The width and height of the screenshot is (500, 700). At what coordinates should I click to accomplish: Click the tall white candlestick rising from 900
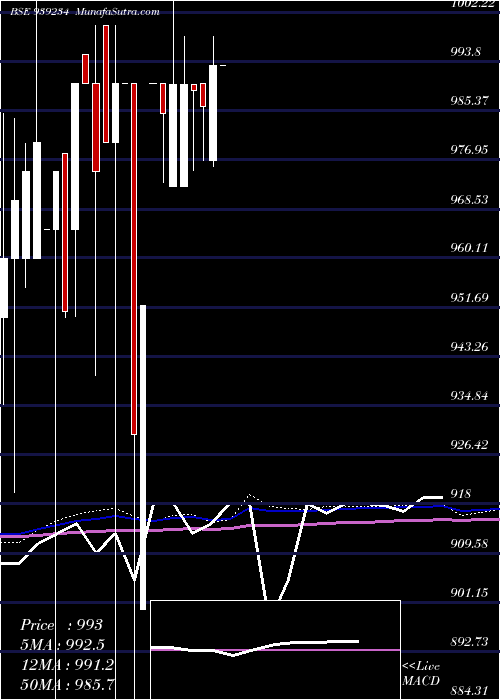(x=143, y=457)
